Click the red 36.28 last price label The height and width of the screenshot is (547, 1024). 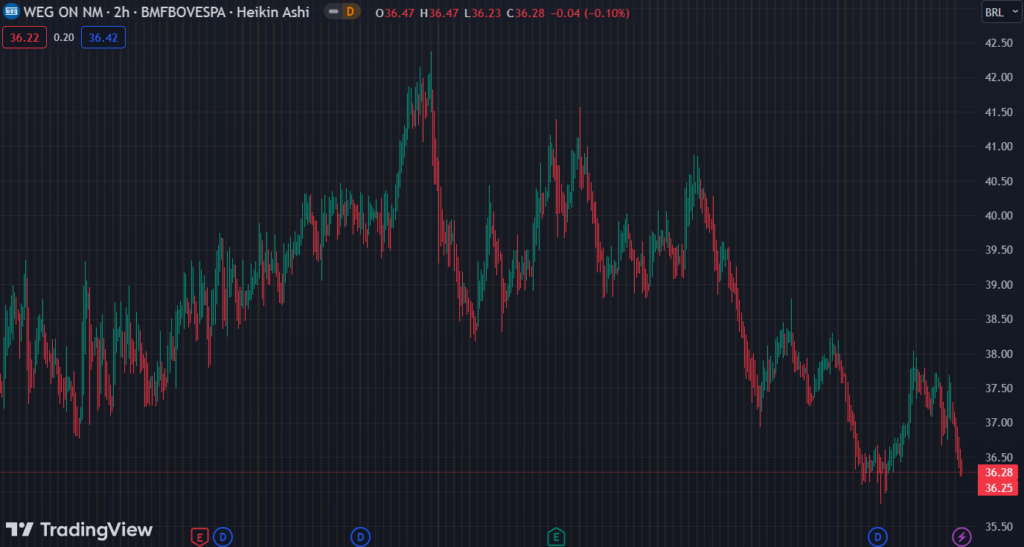(x=998, y=473)
